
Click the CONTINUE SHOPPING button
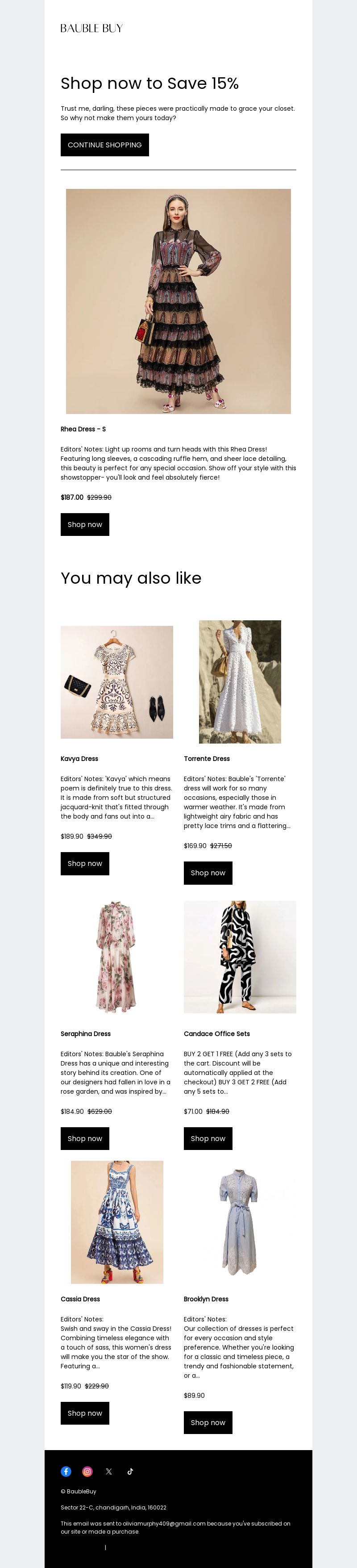104,145
